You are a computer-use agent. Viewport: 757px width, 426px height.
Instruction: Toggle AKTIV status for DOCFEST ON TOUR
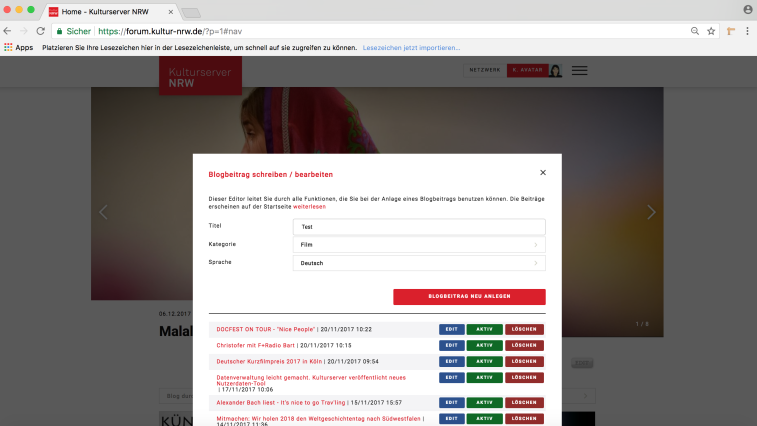[x=484, y=329]
